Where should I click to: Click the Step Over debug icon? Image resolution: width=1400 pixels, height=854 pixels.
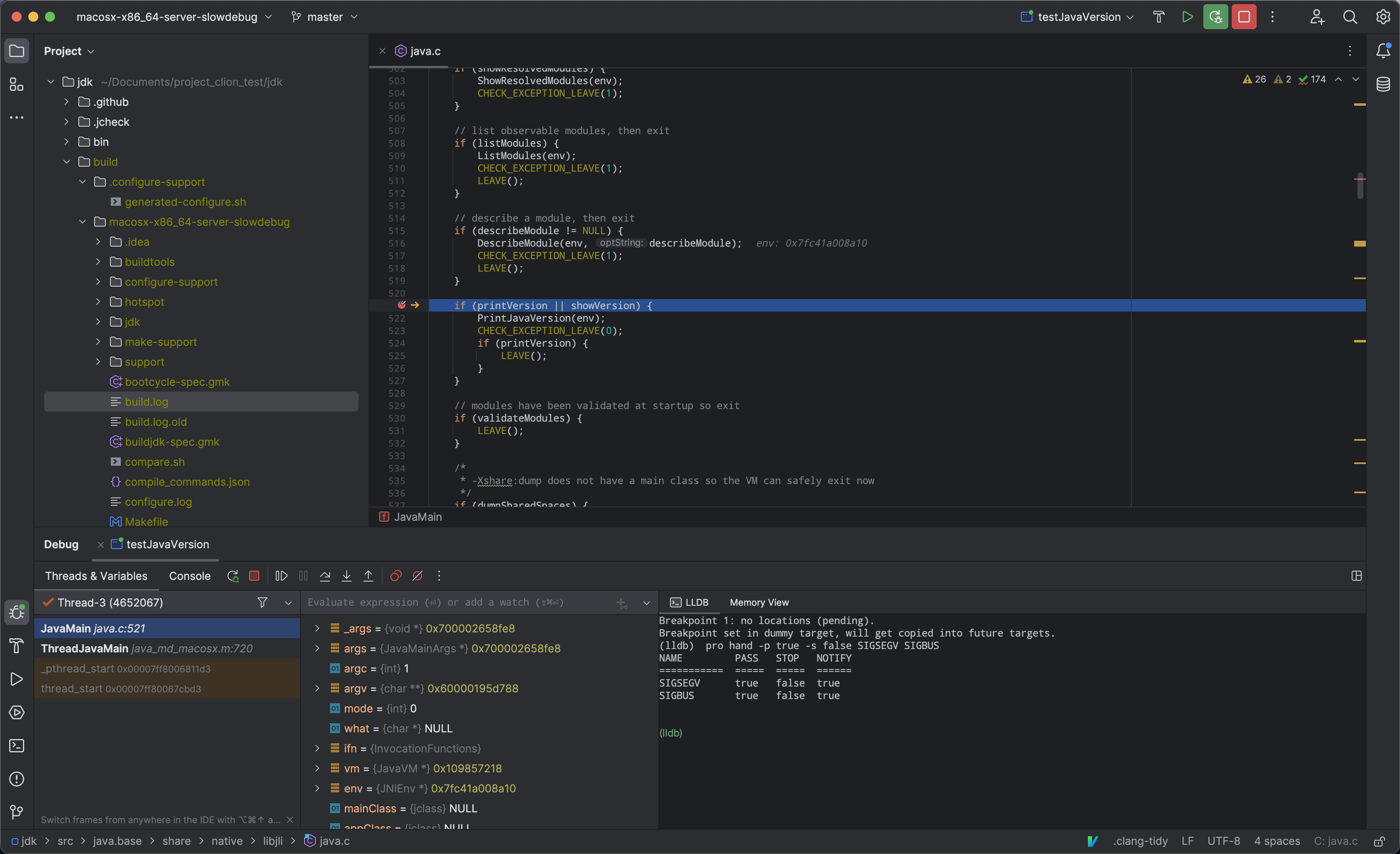pyautogui.click(x=325, y=576)
